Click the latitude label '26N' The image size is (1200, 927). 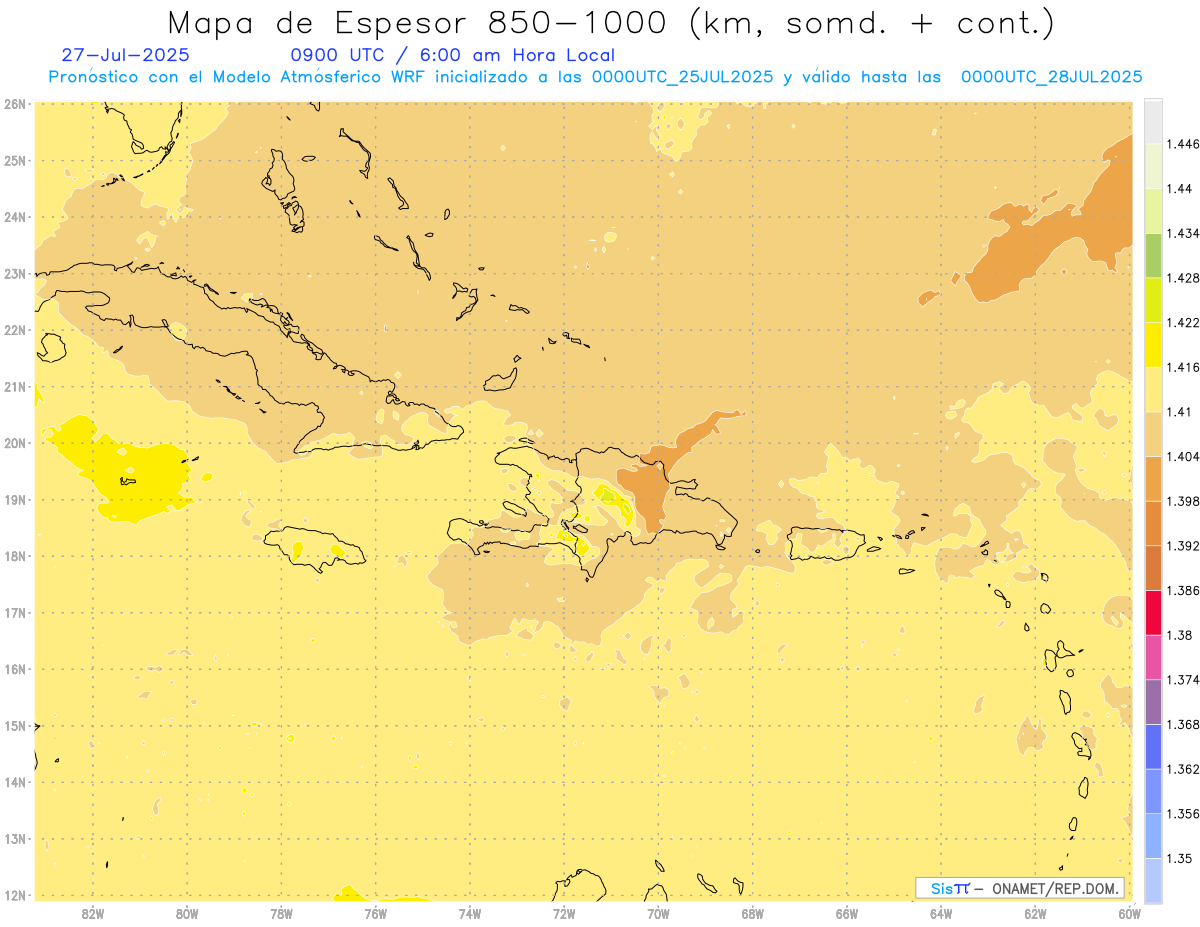(x=15, y=104)
